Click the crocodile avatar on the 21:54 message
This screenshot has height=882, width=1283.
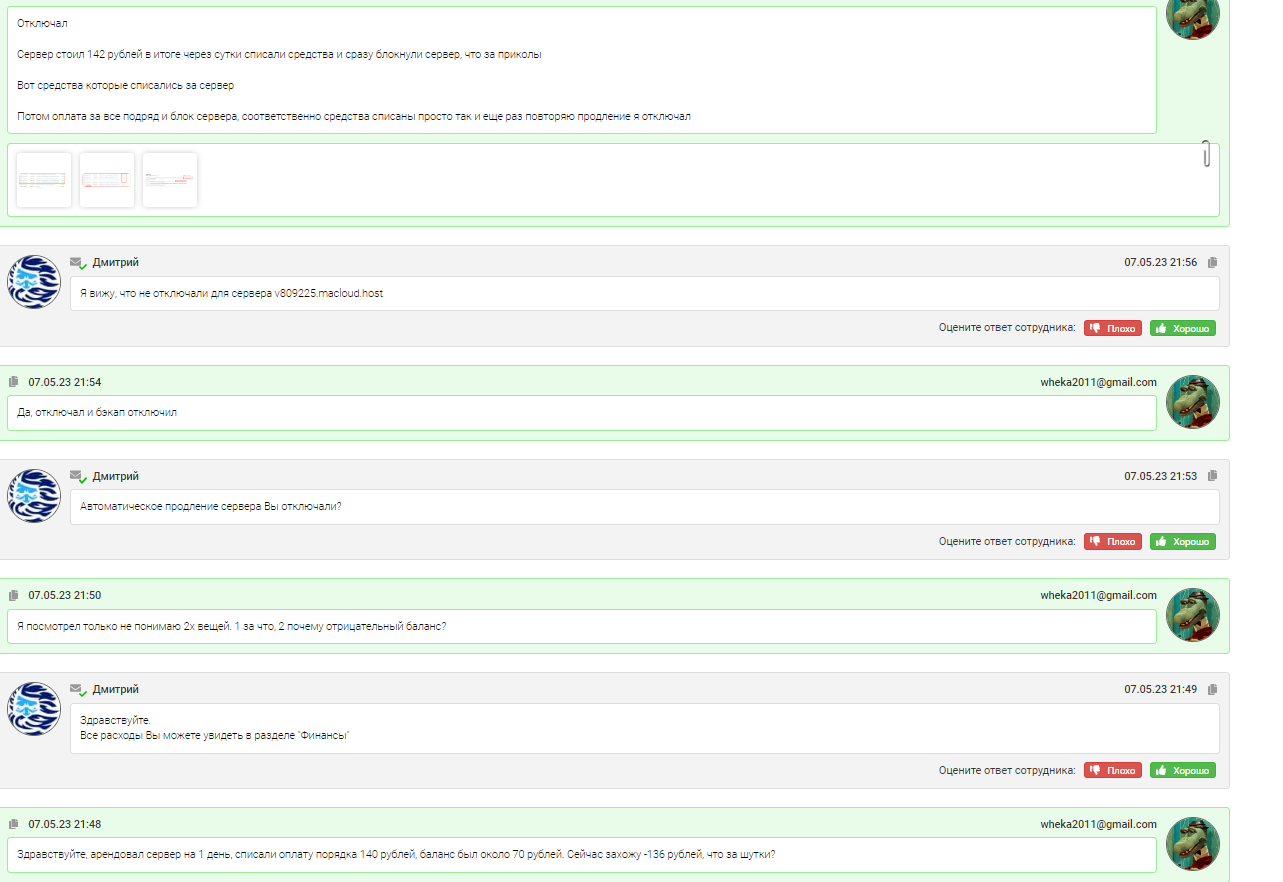pos(1193,402)
